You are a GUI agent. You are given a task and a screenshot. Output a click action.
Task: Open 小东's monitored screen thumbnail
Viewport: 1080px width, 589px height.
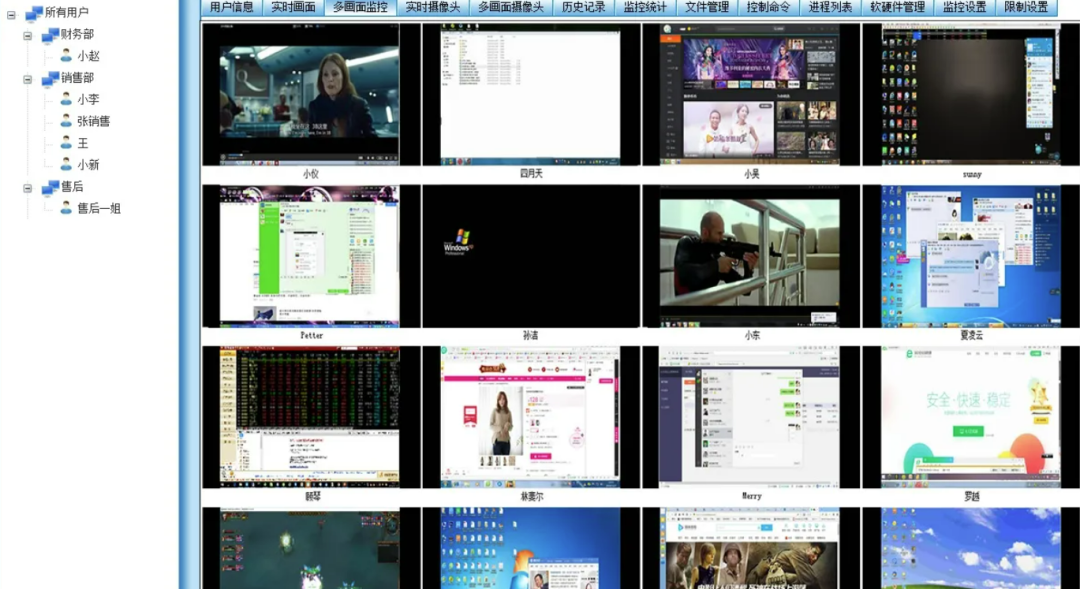click(x=751, y=256)
